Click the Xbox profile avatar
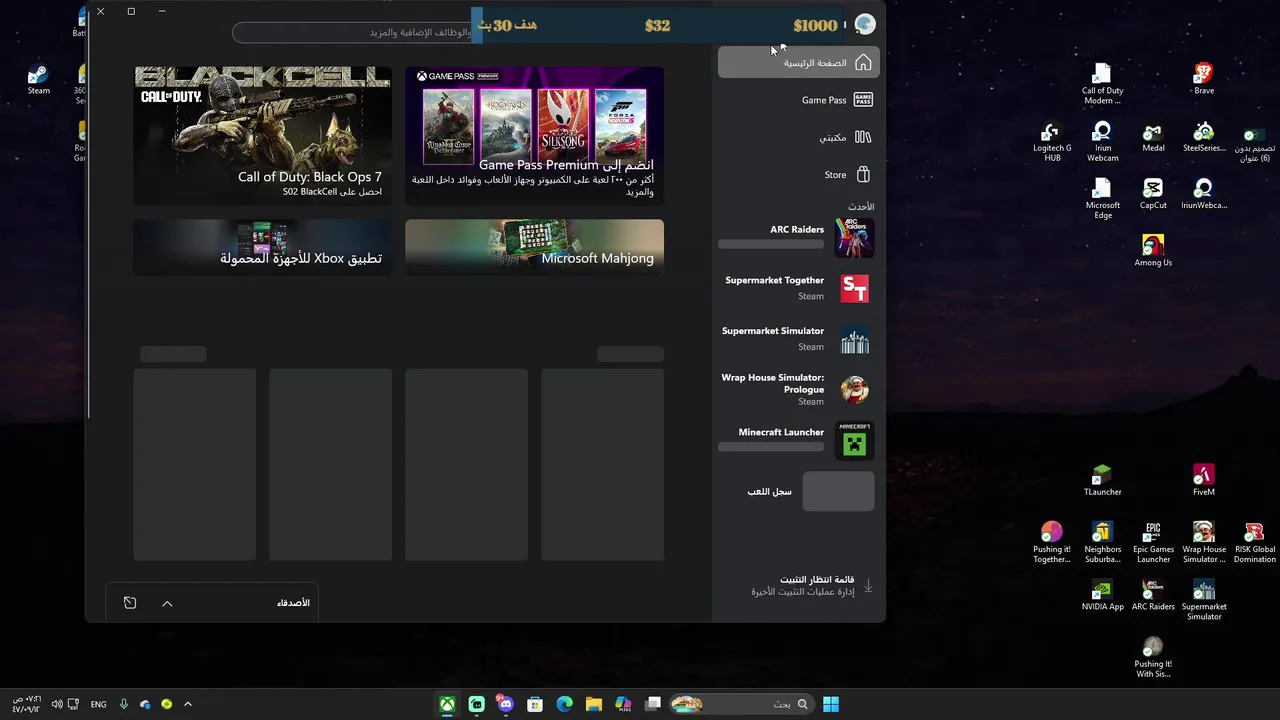Image resolution: width=1280 pixels, height=720 pixels. point(865,24)
